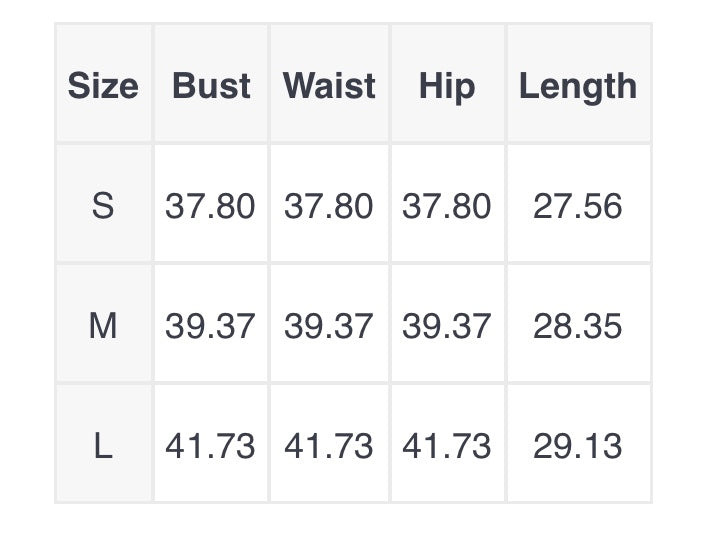The image size is (717, 534).
Task: Click bust value 41.73 for size L
Action: tap(210, 446)
